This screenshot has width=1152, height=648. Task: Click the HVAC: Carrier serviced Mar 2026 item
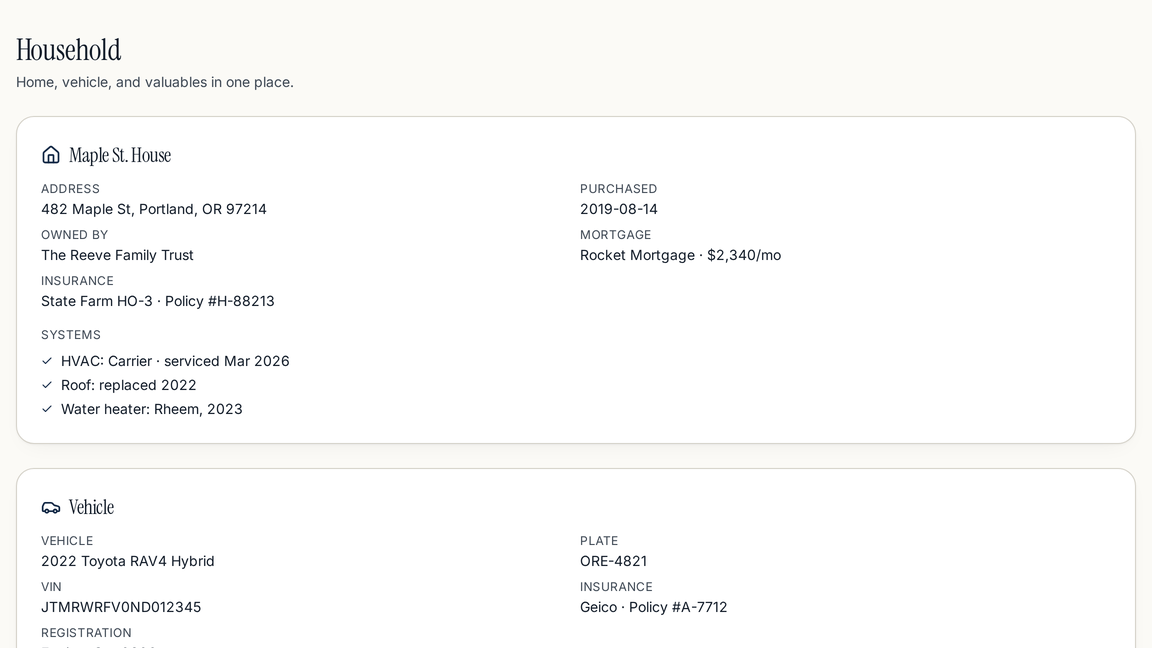coord(175,361)
